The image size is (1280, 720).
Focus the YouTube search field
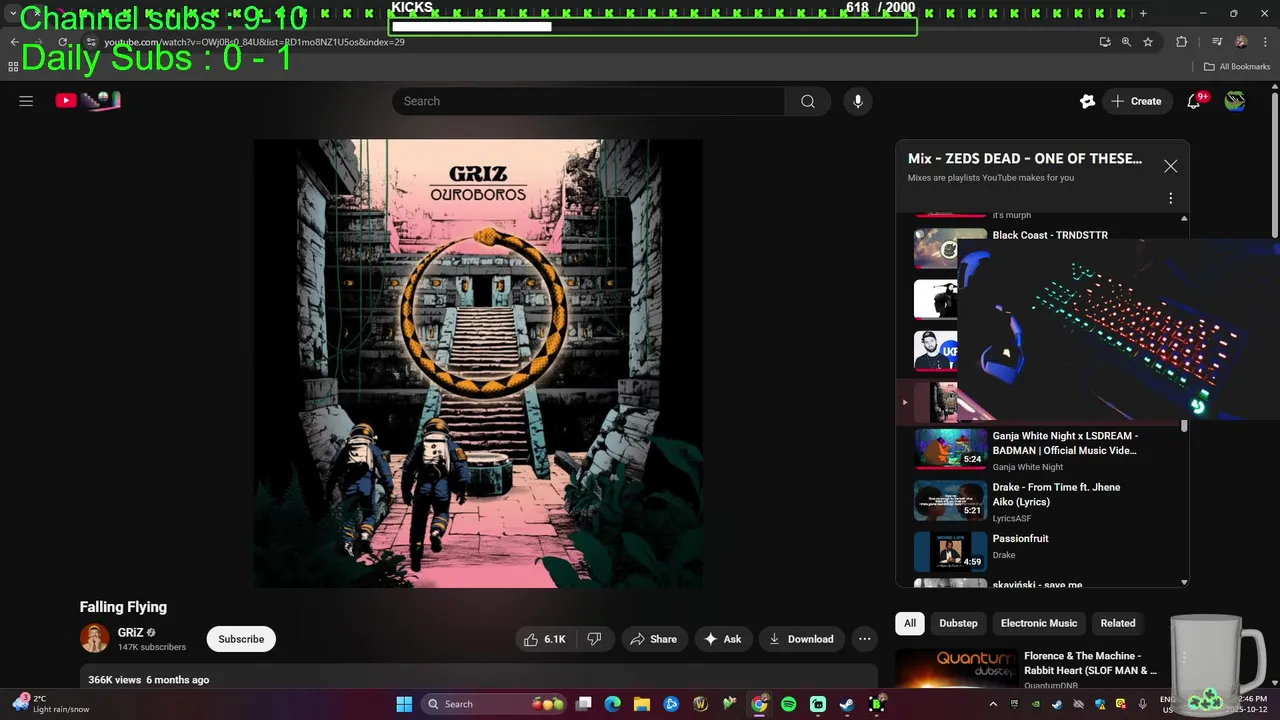point(588,101)
